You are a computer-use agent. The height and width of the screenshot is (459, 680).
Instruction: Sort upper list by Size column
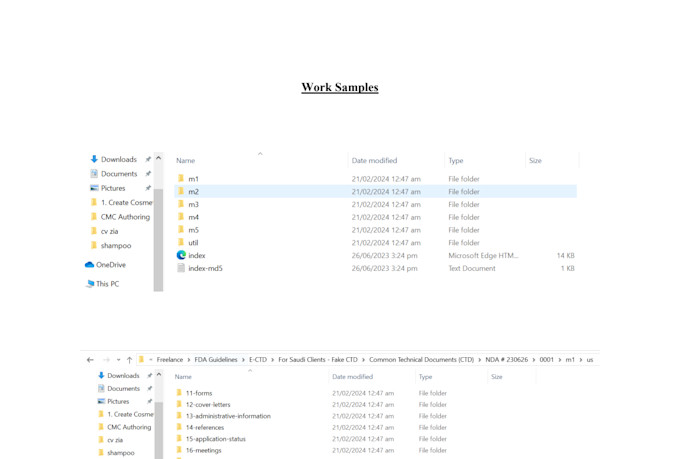click(535, 161)
